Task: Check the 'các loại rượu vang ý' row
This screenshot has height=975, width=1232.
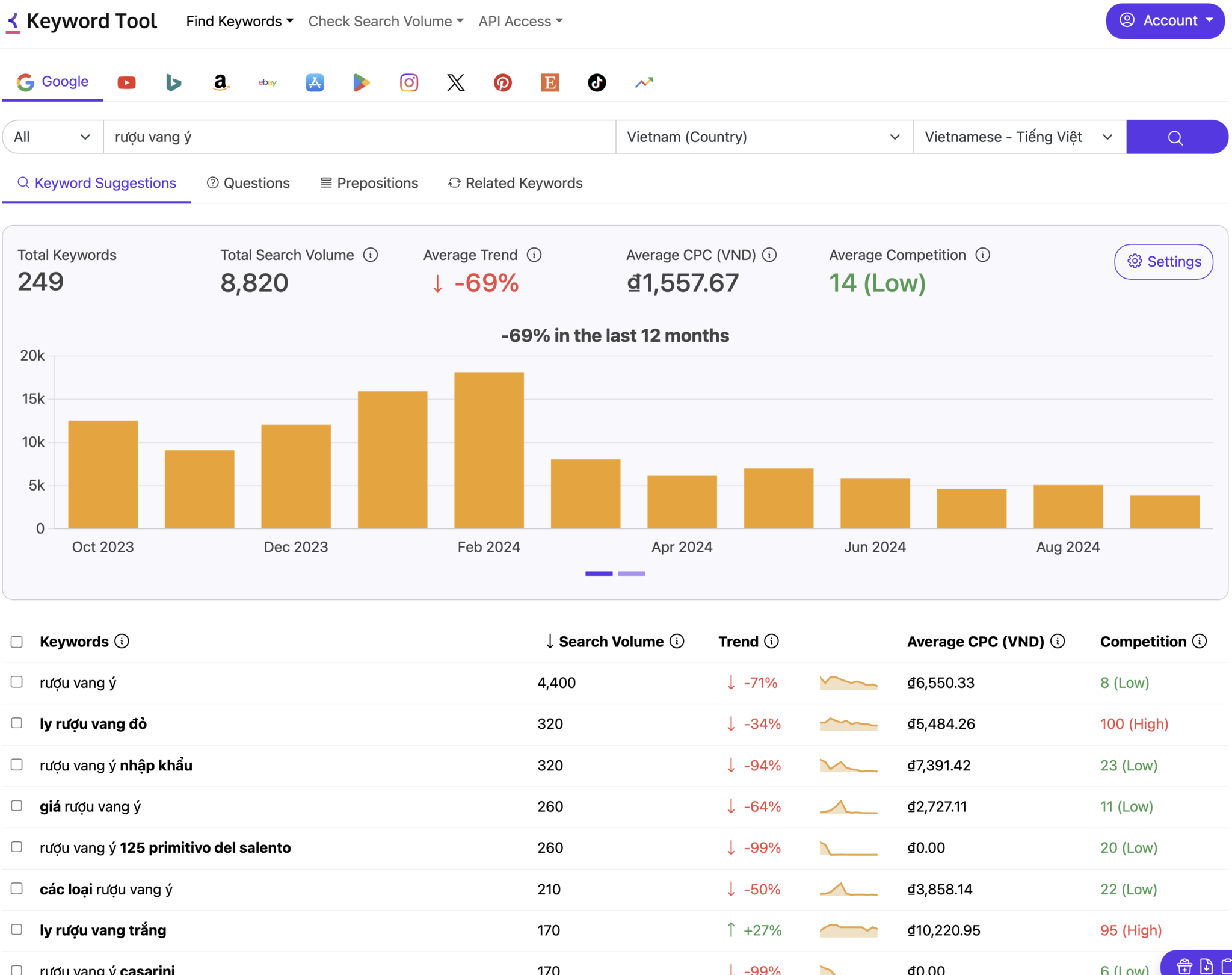Action: (17, 889)
